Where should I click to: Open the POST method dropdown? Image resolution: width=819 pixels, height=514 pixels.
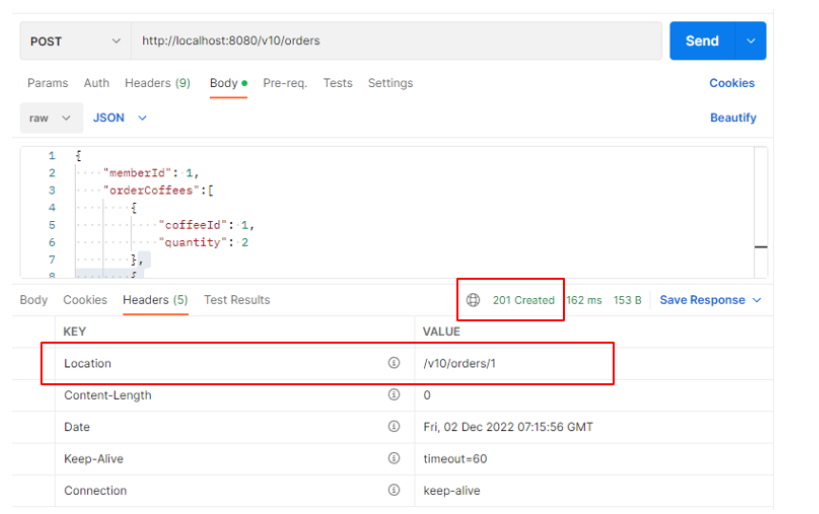[75, 41]
